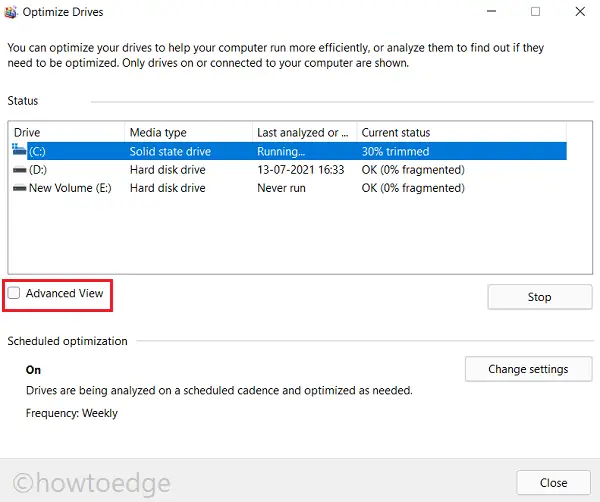Image resolution: width=600 pixels, height=502 pixels.
Task: Click the 30% trimmed status cell
Action: click(x=395, y=152)
